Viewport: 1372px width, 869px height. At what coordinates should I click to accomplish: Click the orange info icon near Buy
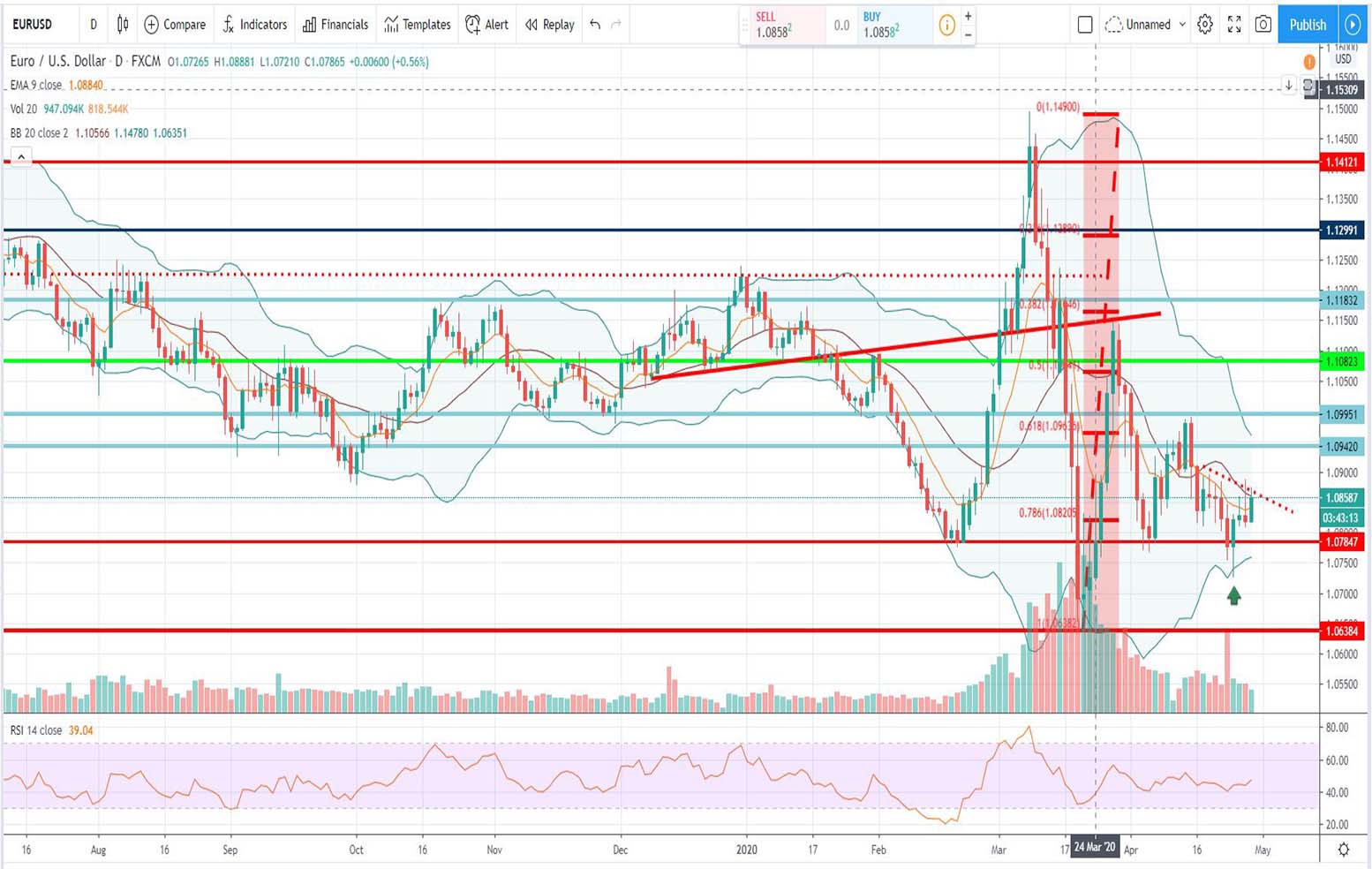point(946,26)
